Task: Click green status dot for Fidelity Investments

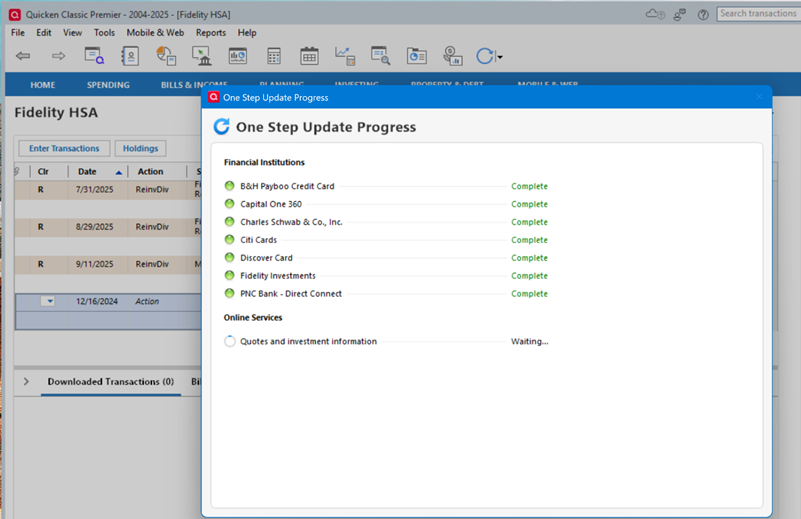Action: pos(230,275)
